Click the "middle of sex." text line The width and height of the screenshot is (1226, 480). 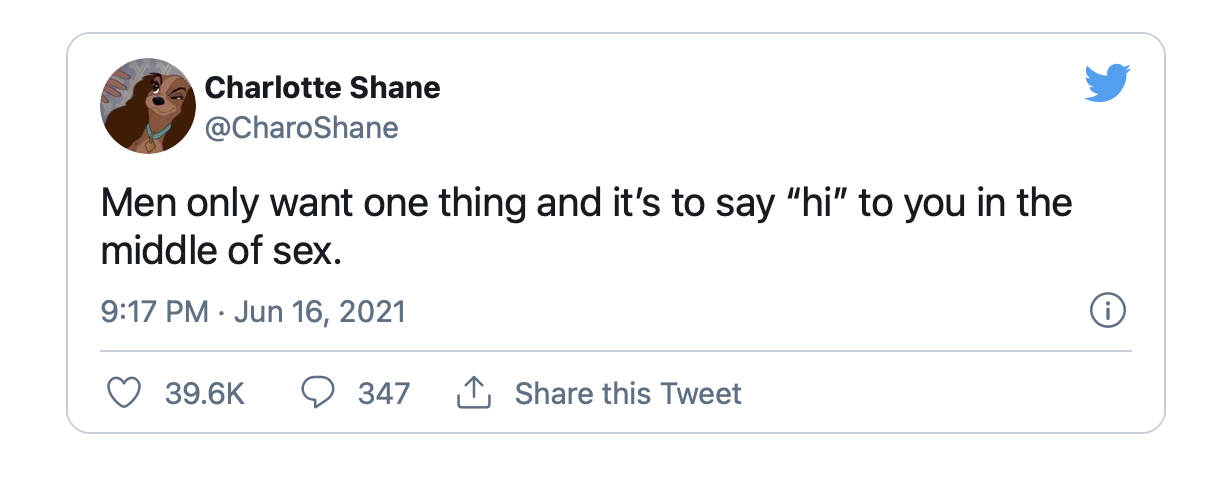(x=221, y=250)
